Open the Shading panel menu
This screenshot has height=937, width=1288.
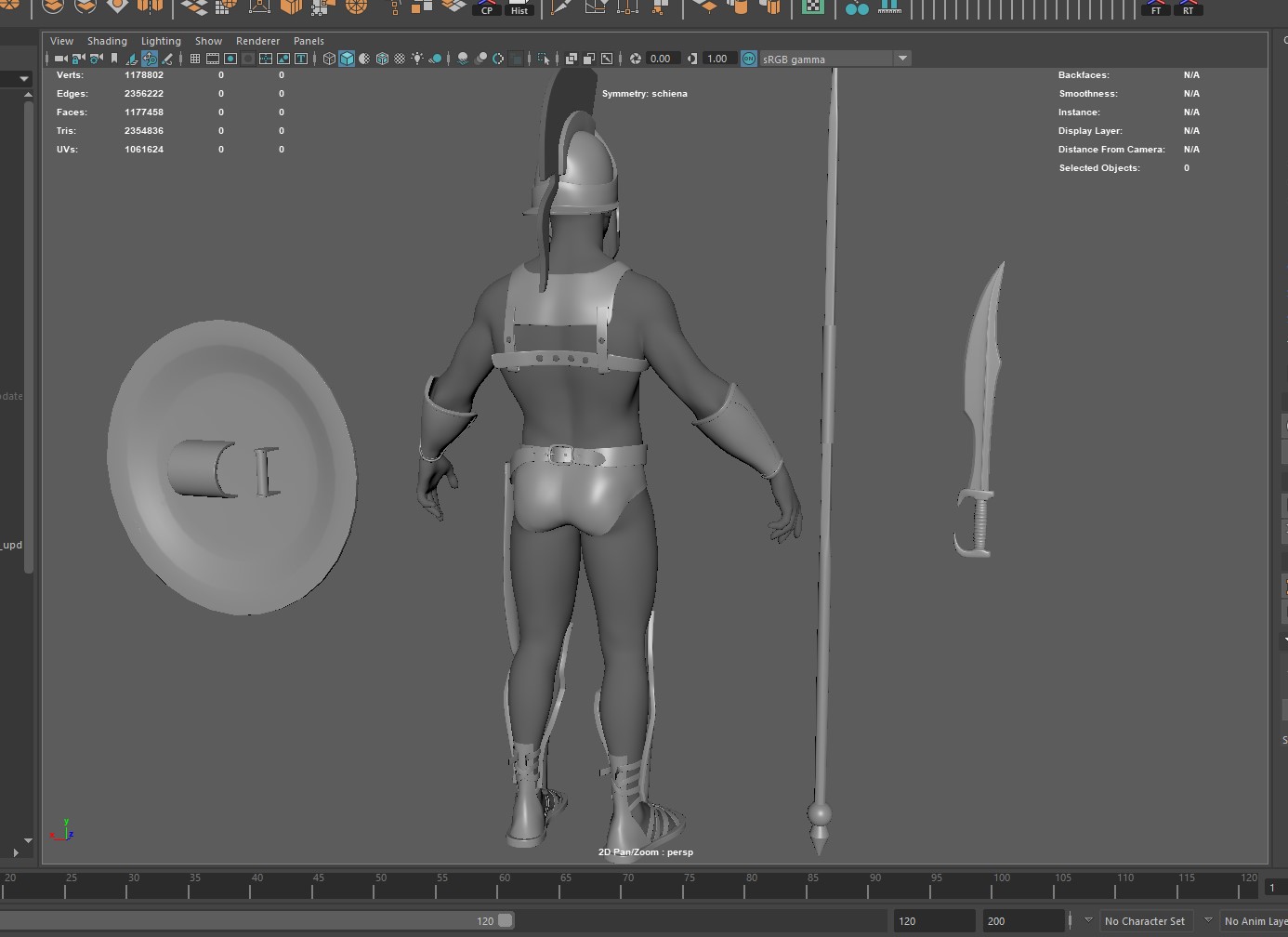(x=107, y=41)
